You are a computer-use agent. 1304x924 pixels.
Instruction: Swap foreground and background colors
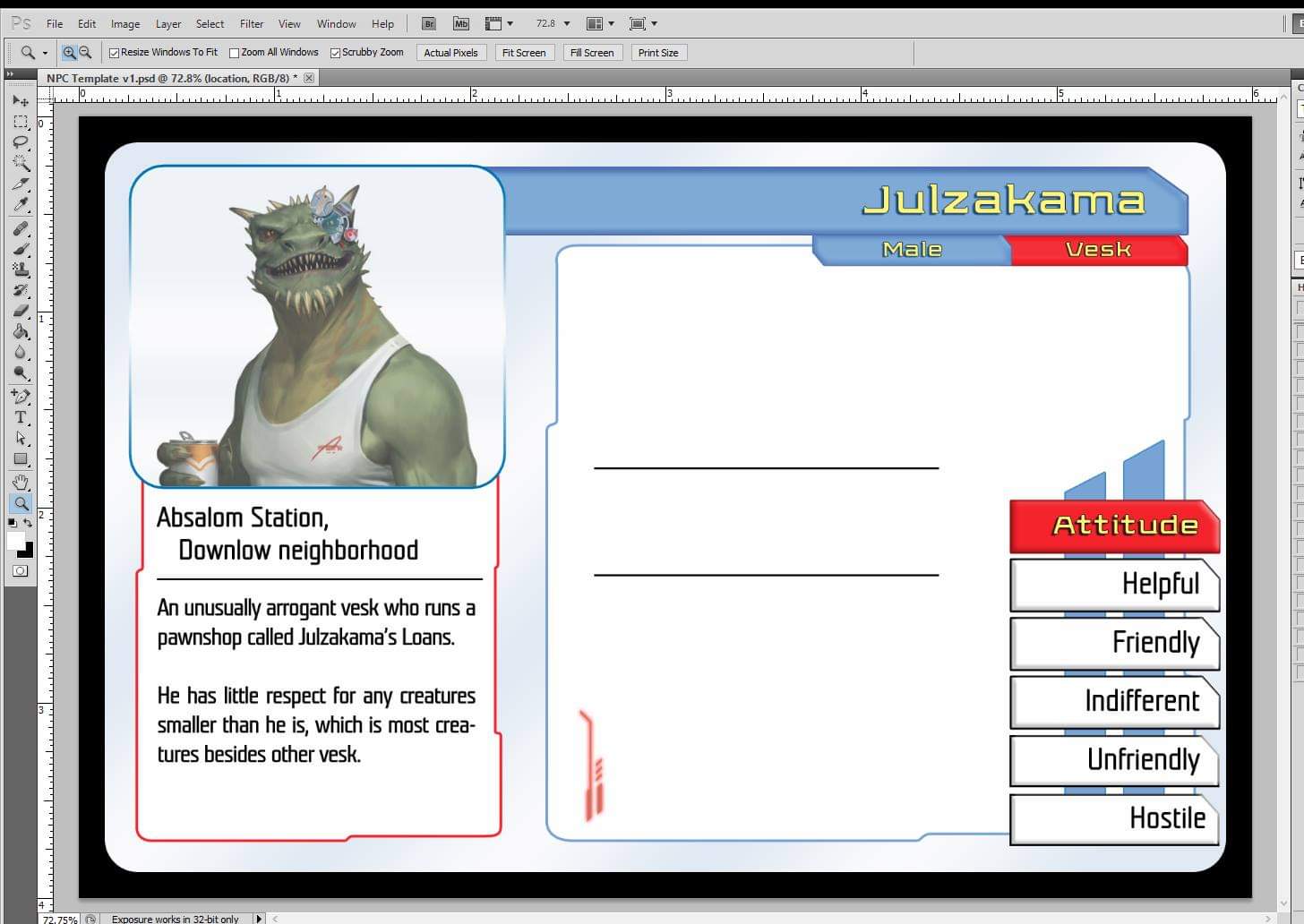[x=28, y=524]
